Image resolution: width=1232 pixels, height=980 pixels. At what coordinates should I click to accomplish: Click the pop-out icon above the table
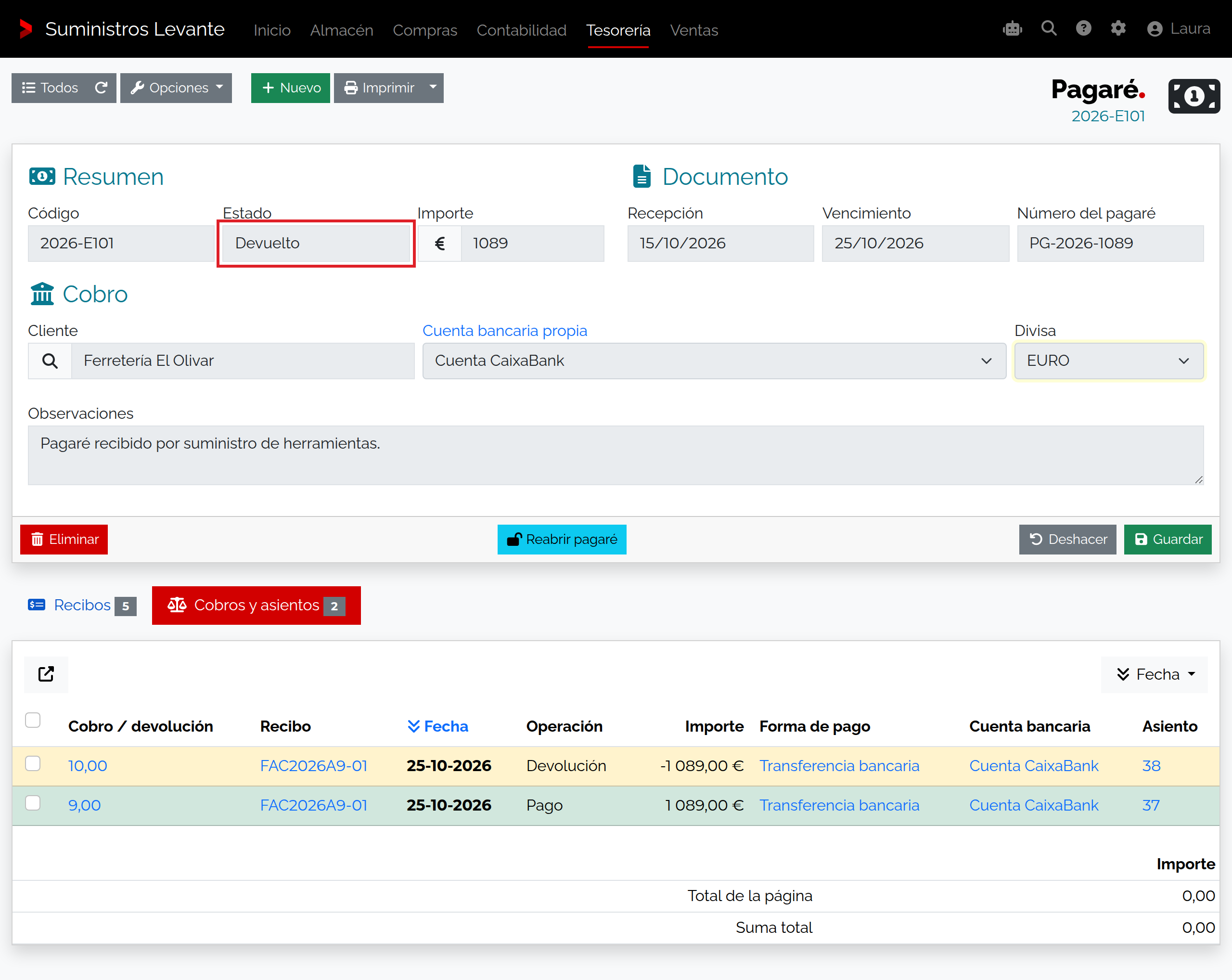(46, 674)
